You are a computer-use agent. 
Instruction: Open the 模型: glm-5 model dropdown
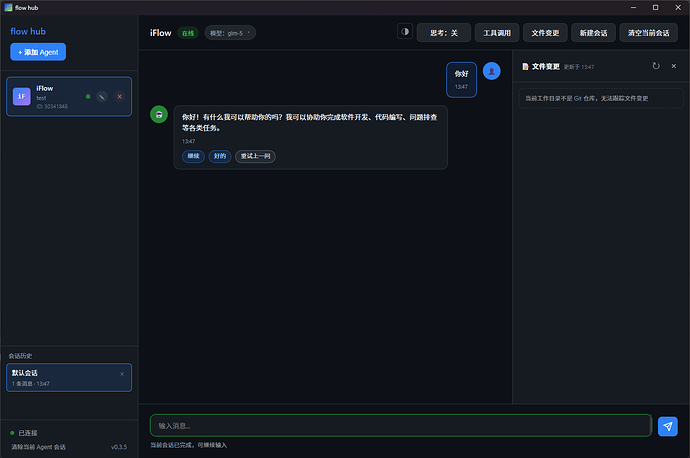coord(230,33)
